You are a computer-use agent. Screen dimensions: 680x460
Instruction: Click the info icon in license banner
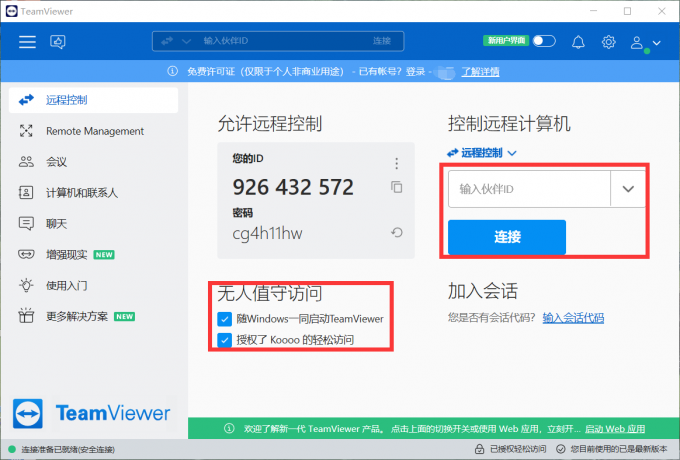coord(173,71)
